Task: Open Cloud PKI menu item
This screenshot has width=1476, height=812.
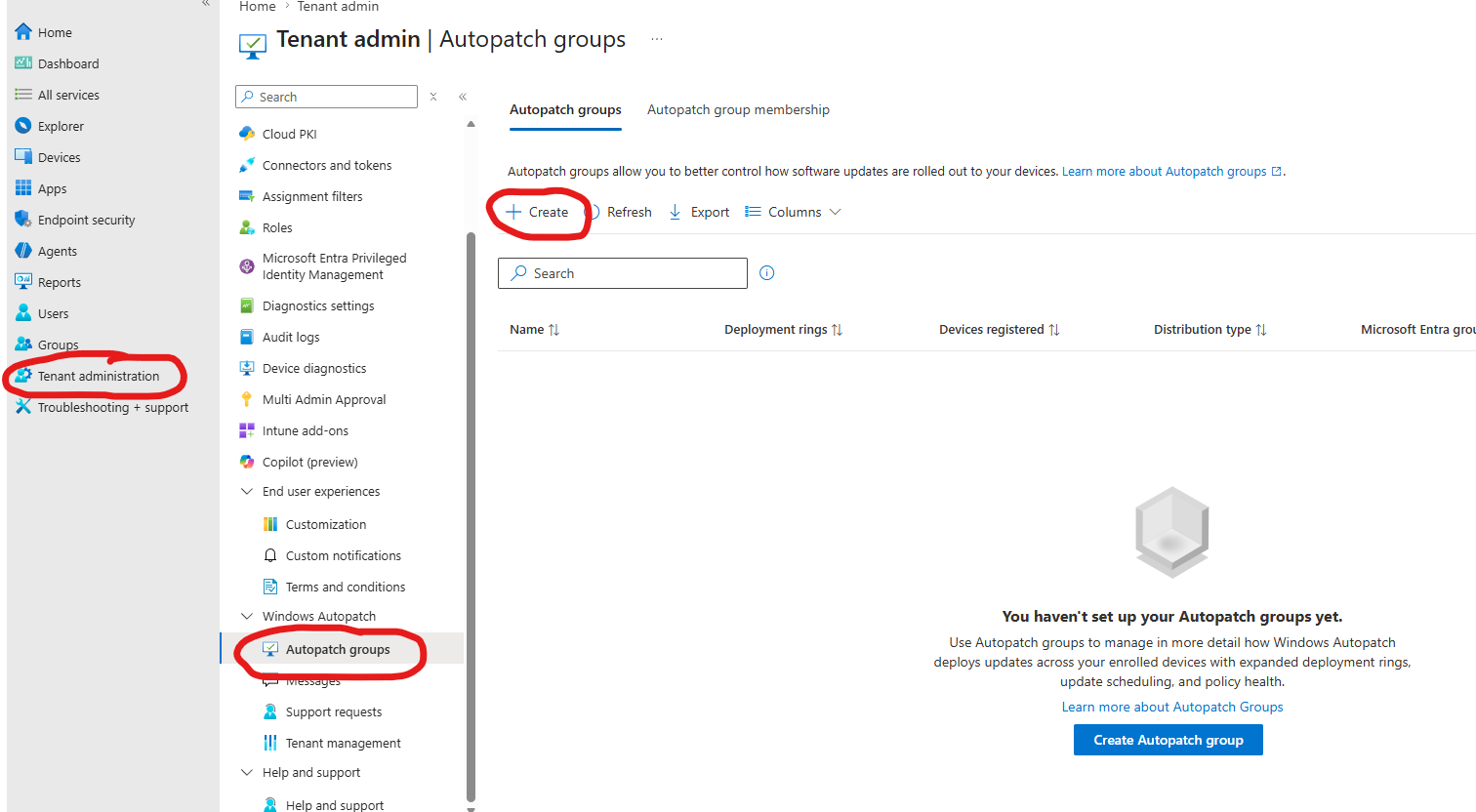Action: pos(289,134)
